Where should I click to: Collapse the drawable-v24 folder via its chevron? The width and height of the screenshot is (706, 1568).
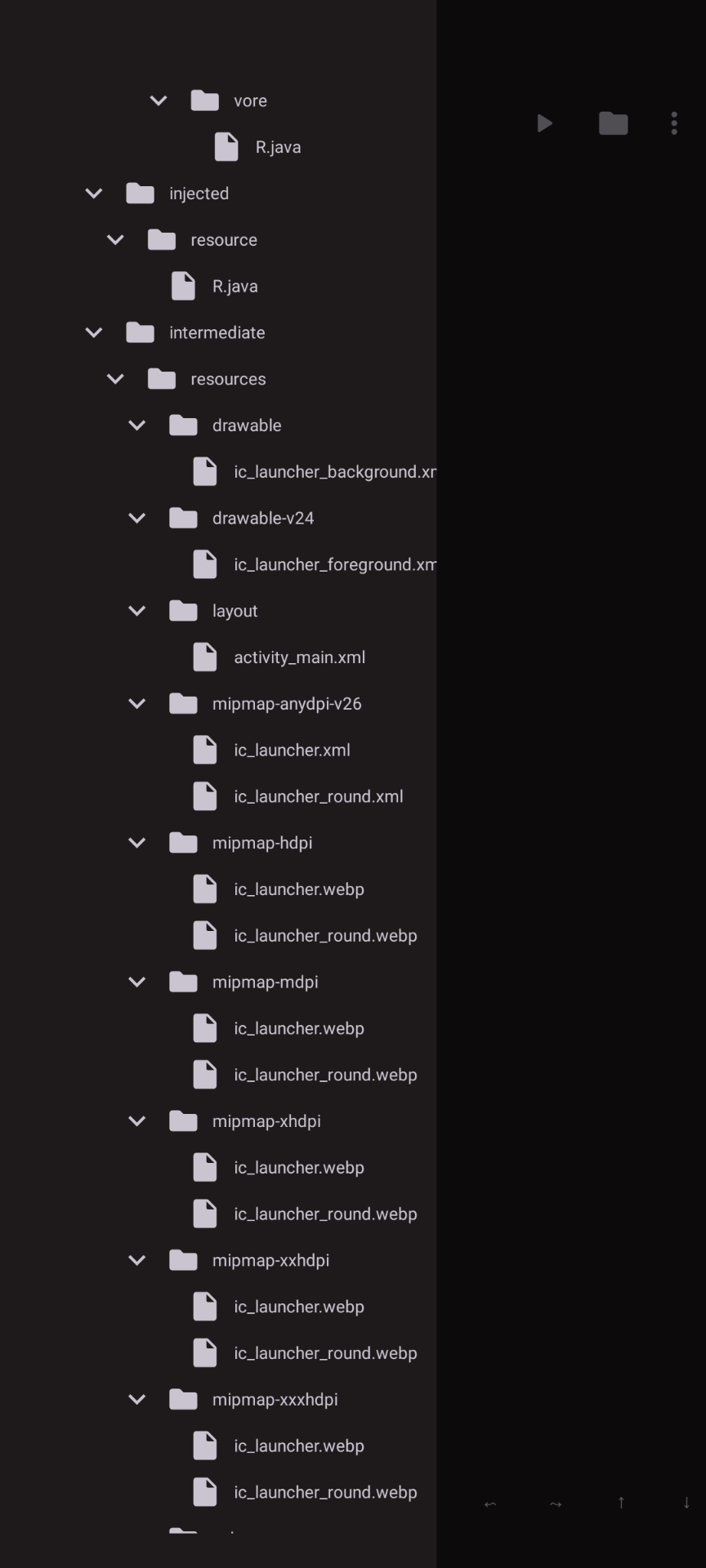point(137,518)
